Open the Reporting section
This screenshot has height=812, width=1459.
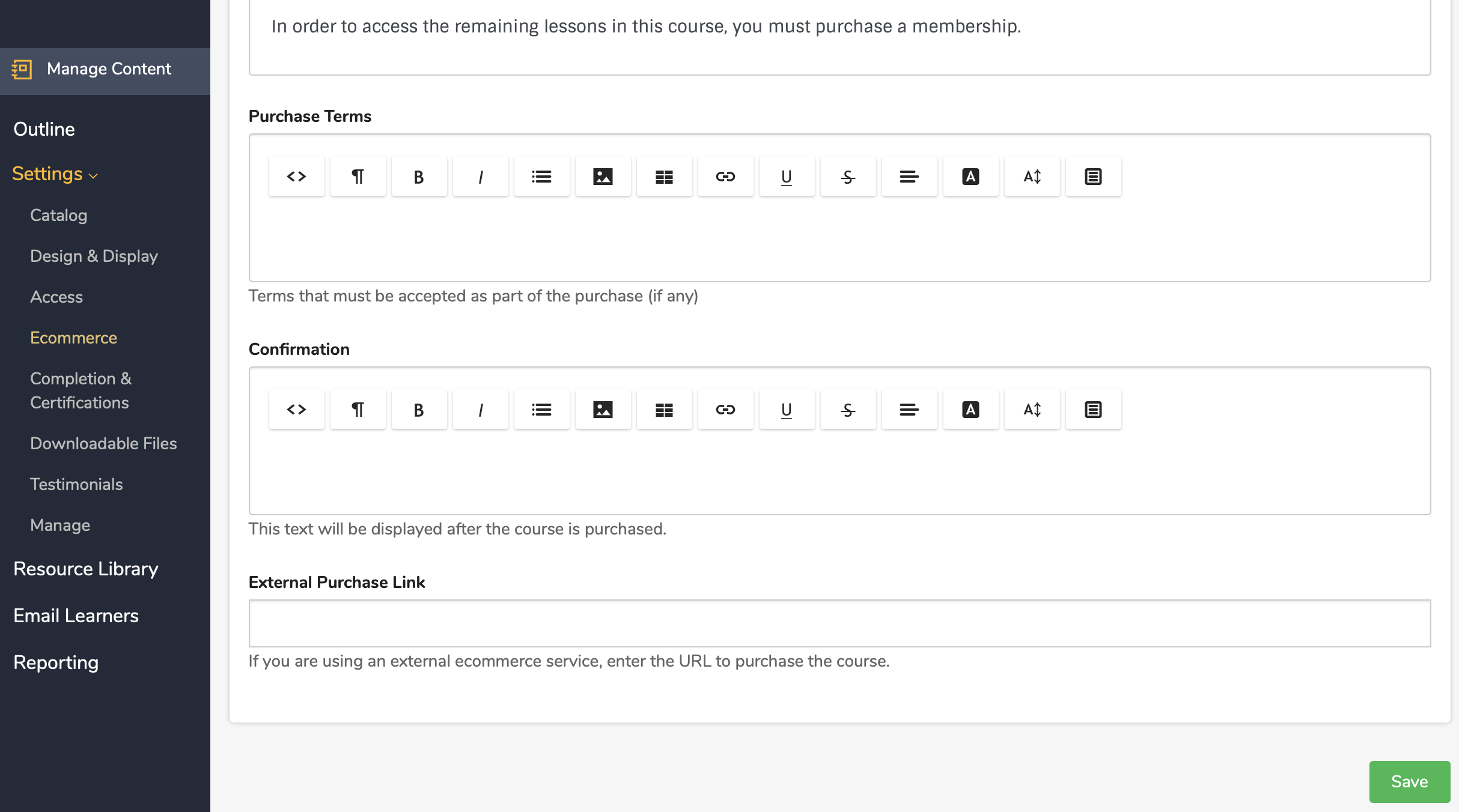click(x=56, y=662)
